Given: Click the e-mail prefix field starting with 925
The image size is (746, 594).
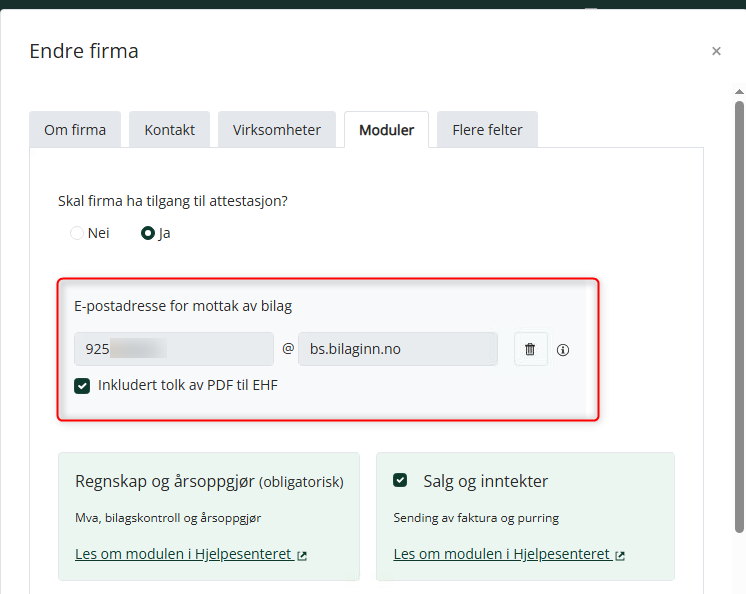Looking at the screenshot, I should (x=174, y=349).
